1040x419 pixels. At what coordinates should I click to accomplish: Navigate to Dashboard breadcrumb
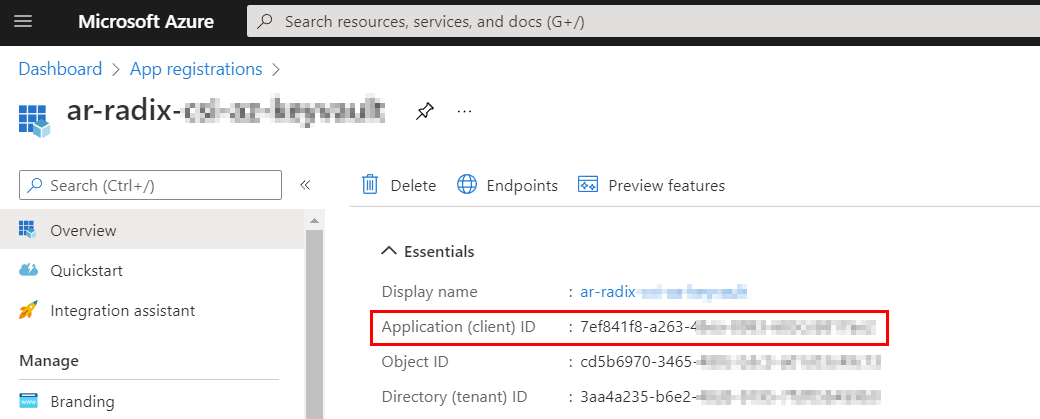coord(60,69)
